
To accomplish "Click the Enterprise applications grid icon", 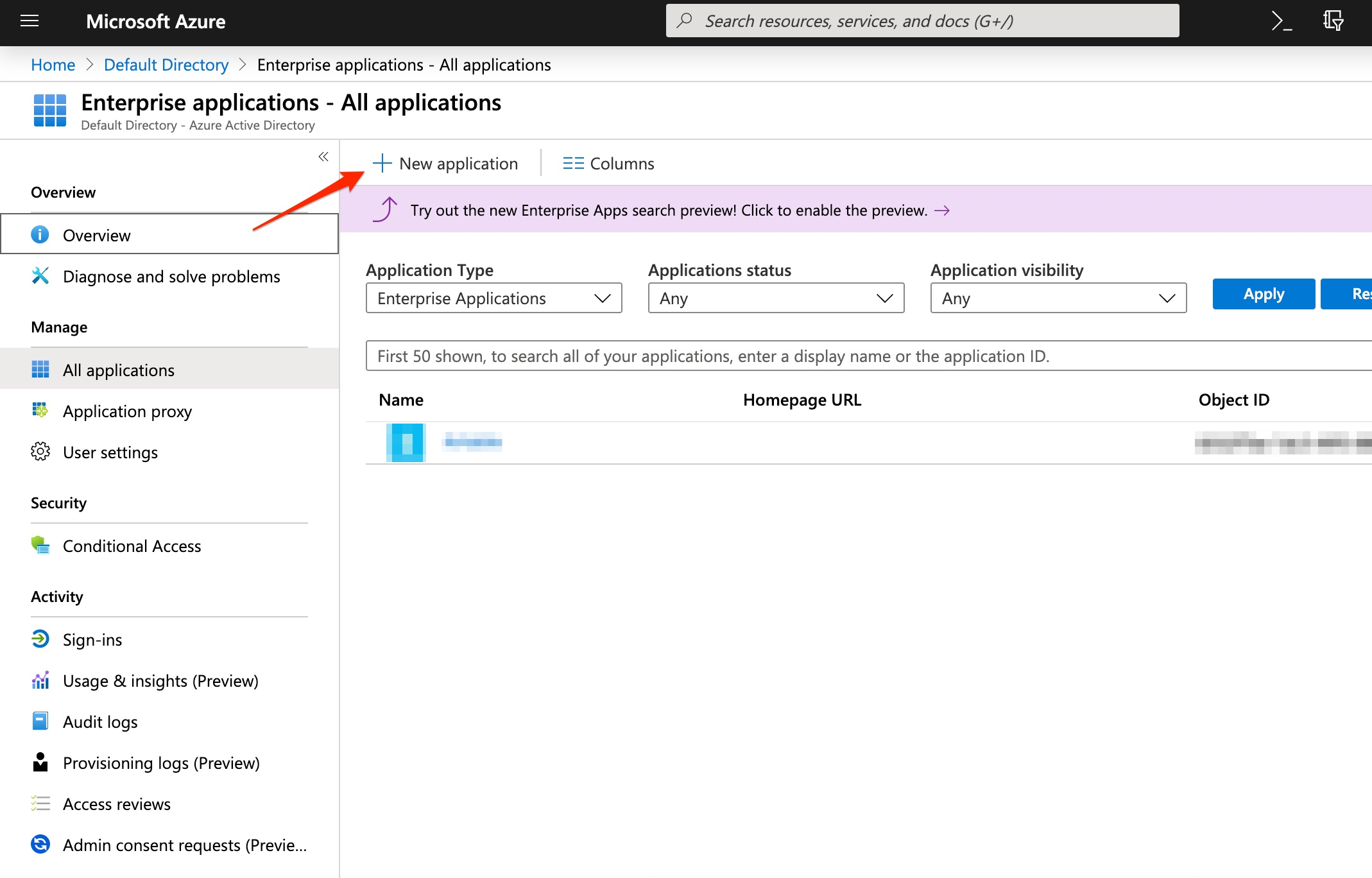I will 49,110.
